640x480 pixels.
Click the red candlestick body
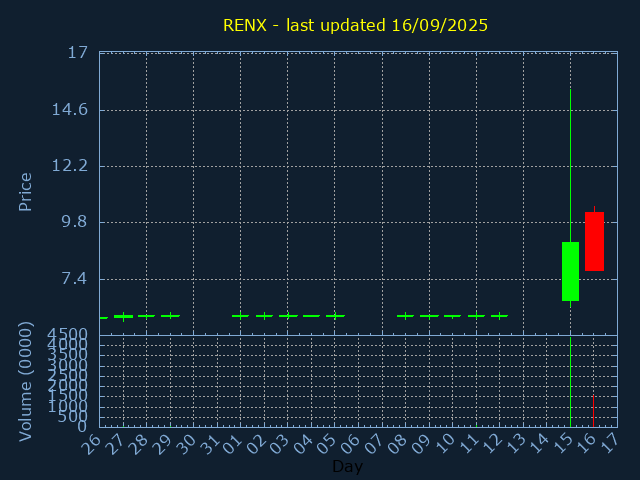pos(594,241)
